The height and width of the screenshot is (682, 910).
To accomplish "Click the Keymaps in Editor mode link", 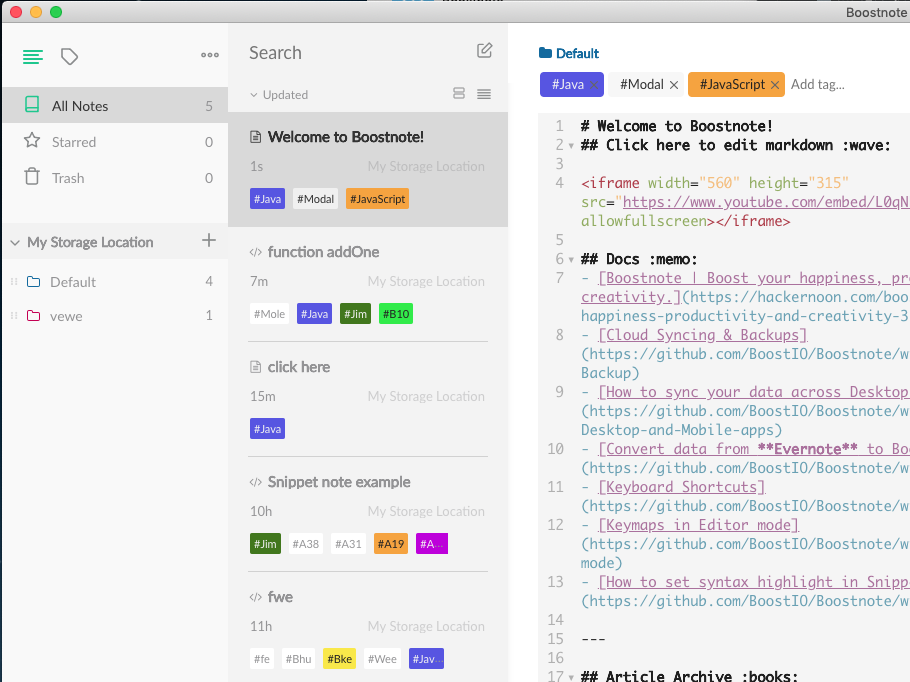I will (699, 525).
